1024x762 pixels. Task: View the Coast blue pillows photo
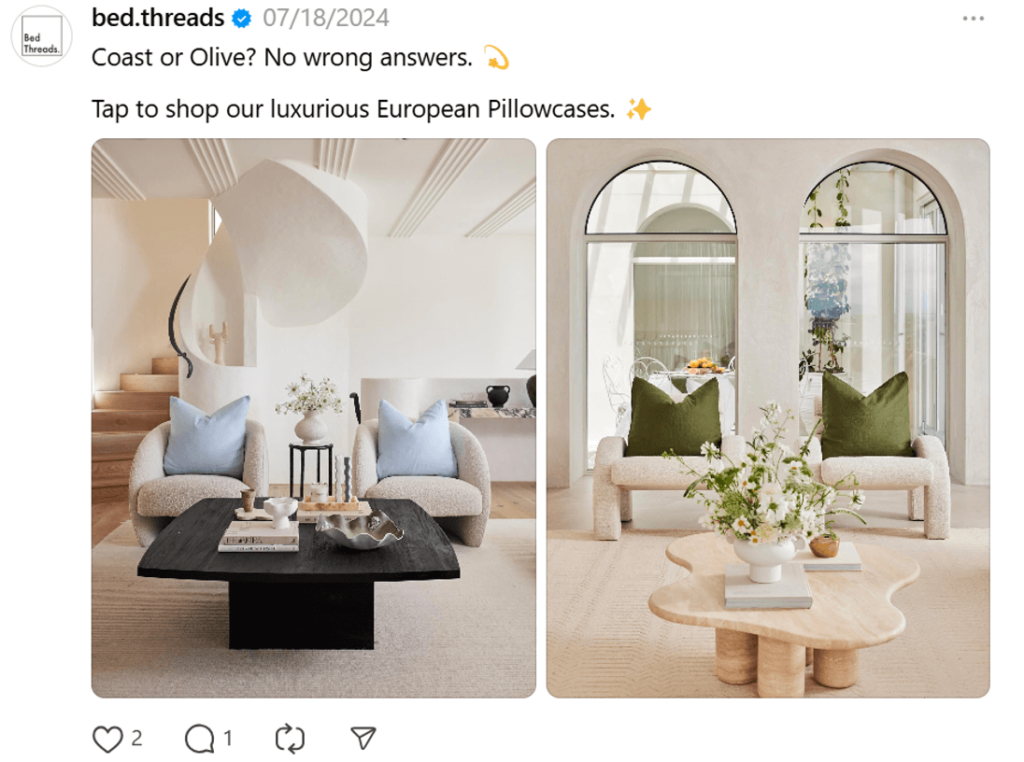point(313,418)
